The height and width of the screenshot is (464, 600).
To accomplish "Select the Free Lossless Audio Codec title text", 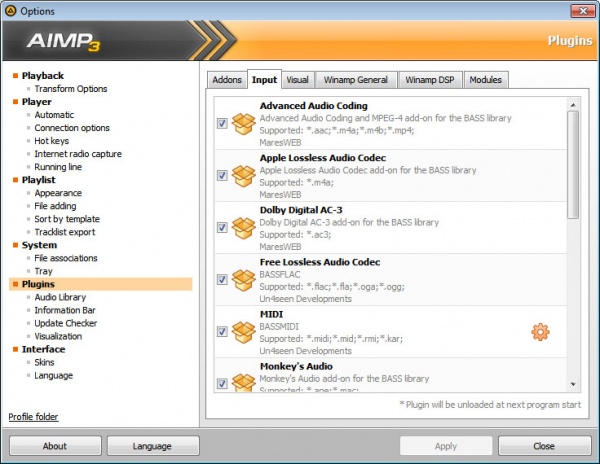I will click(320, 262).
